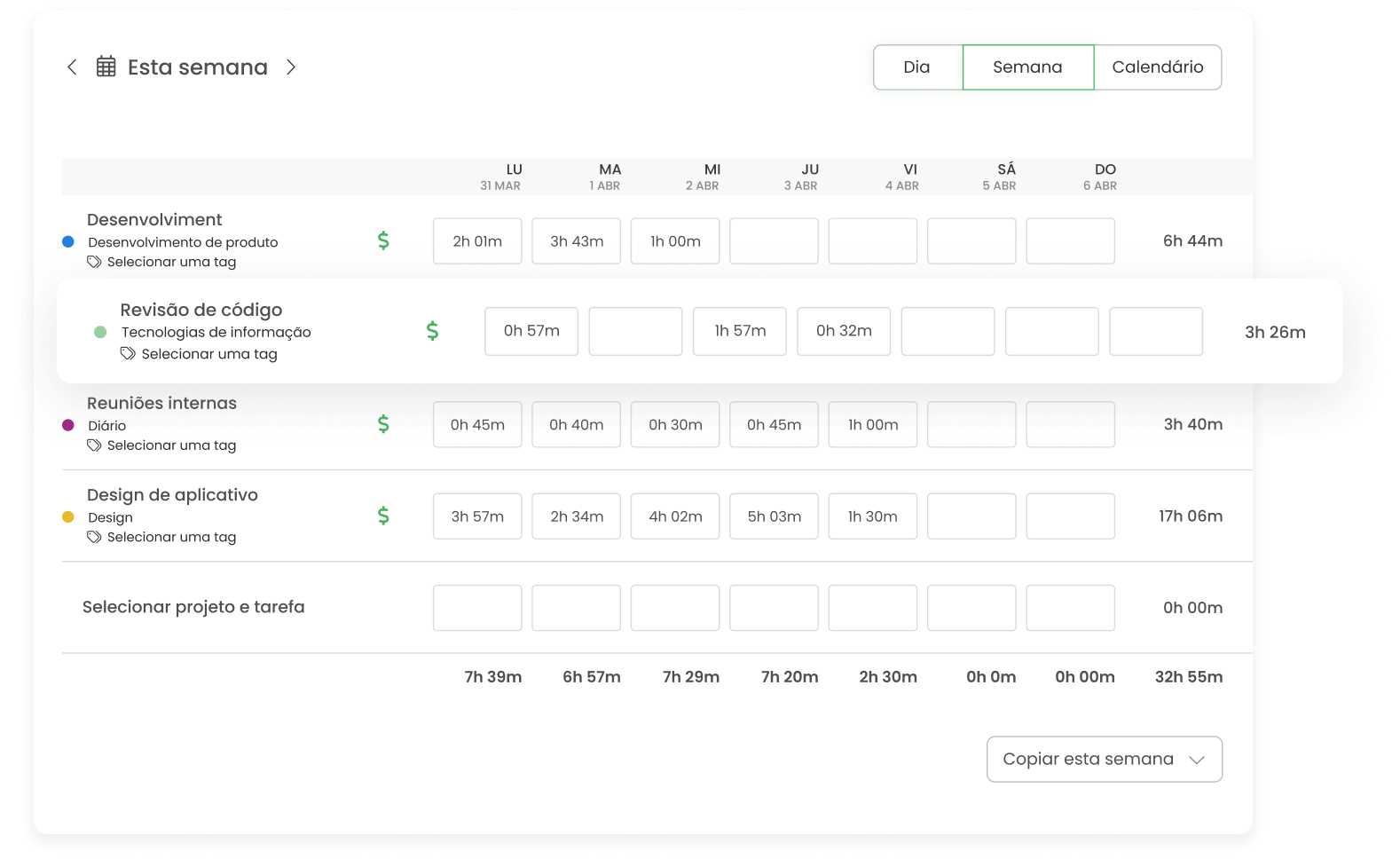Click the tag icon under Revisão de código

[x=128, y=353]
